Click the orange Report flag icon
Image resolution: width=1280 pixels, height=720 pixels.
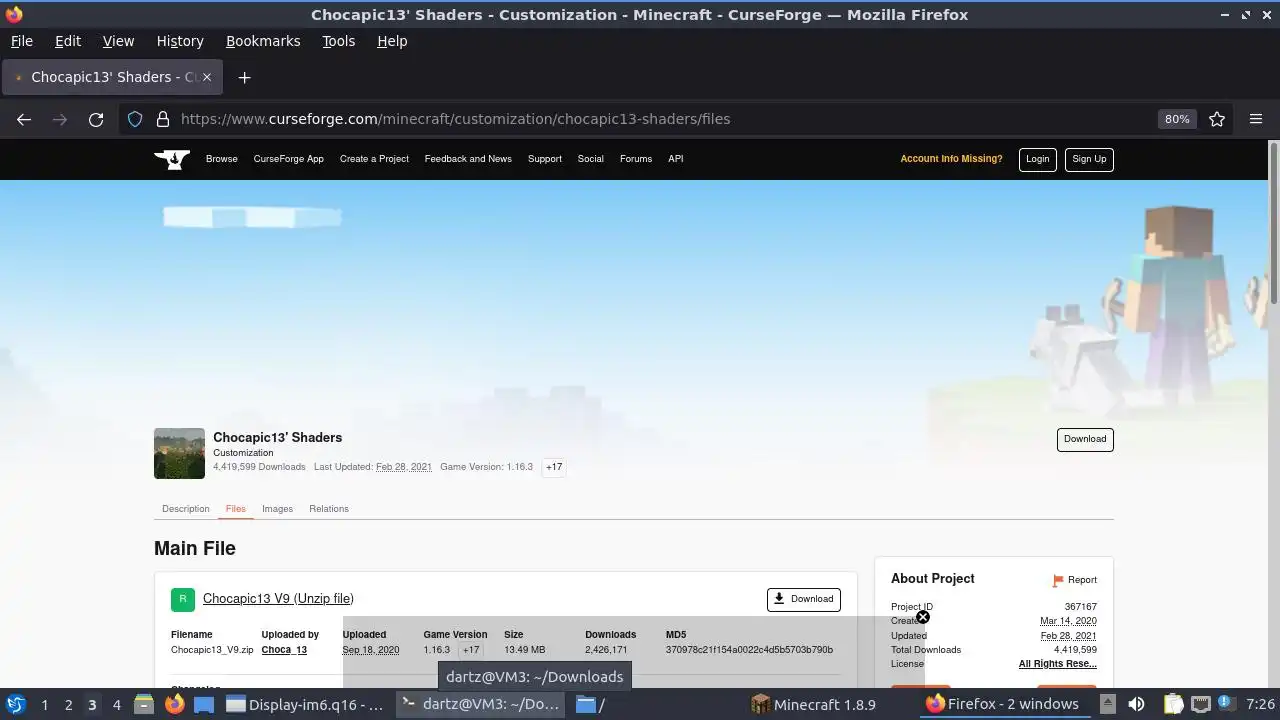click(1058, 580)
